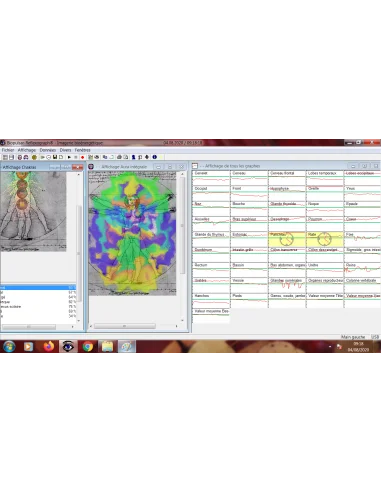Open Google Chrome from the taskbar
The height and width of the screenshot is (492, 381).
click(x=88, y=347)
